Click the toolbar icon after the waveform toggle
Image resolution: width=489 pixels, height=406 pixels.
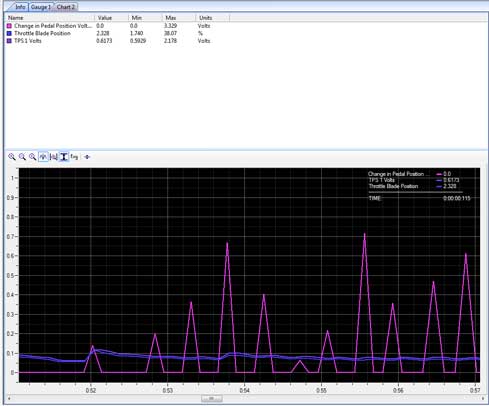coord(53,157)
